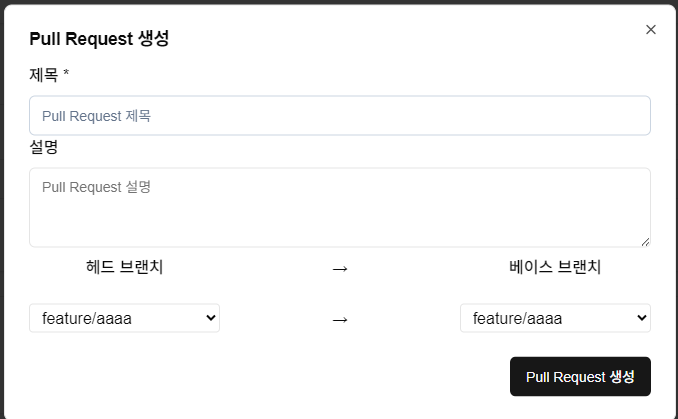Click the arrow icon between the branch labels
The image size is (678, 419).
(x=340, y=269)
